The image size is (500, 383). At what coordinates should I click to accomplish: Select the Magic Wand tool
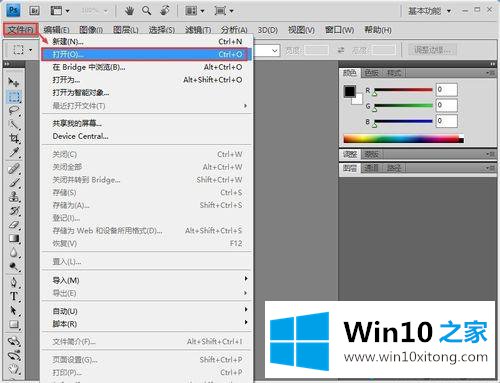click(14, 125)
